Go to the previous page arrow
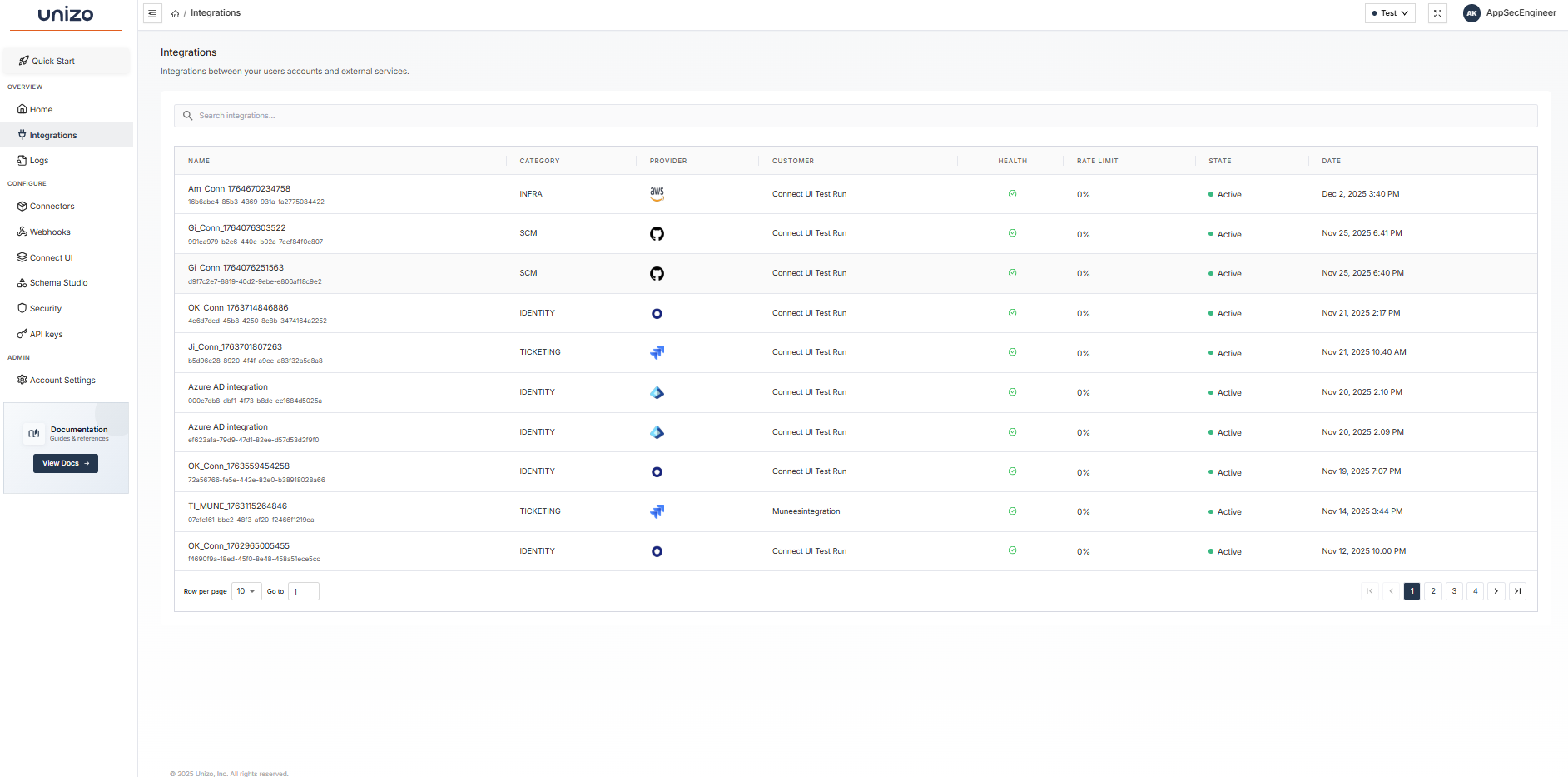The width and height of the screenshot is (1568, 777). [1391, 591]
